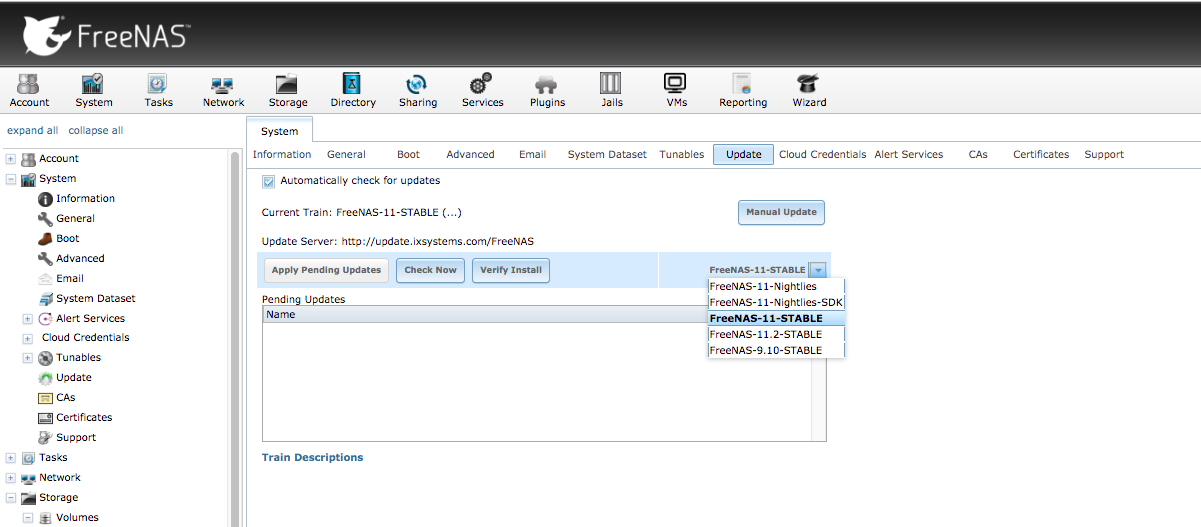Click the Verify Install button

coord(511,270)
